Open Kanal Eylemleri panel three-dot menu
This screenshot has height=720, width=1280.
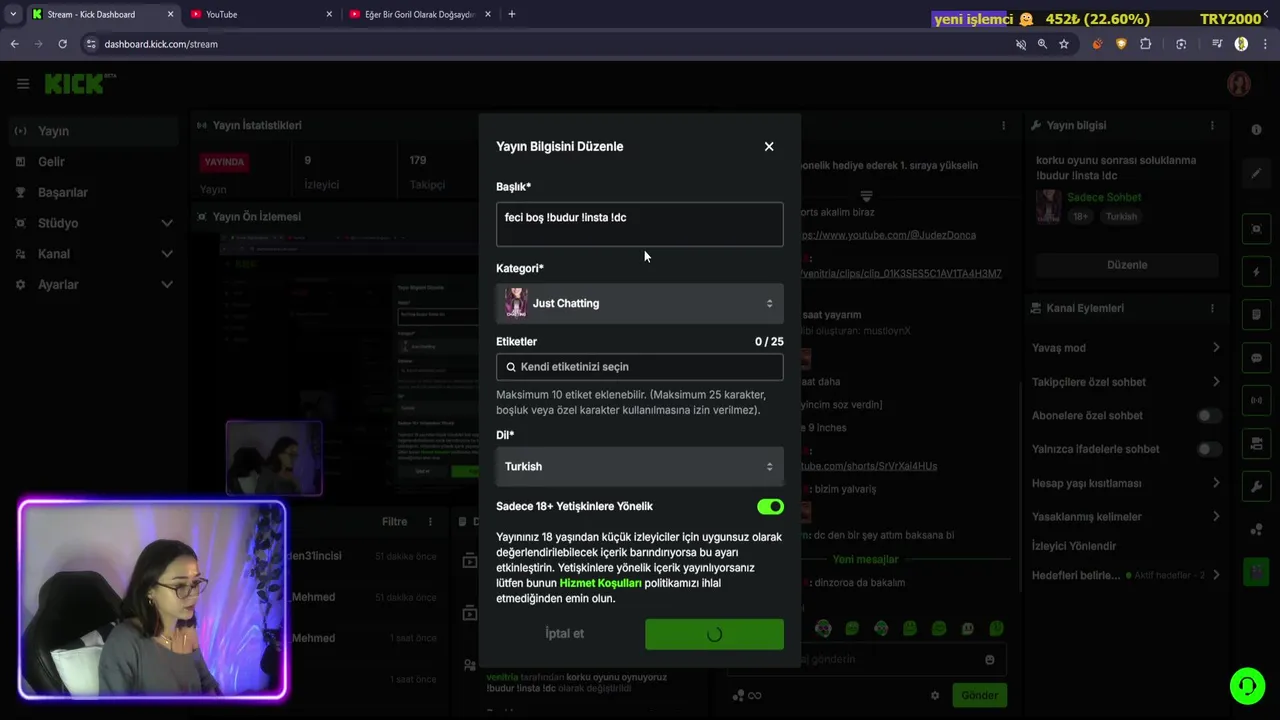click(x=1212, y=309)
